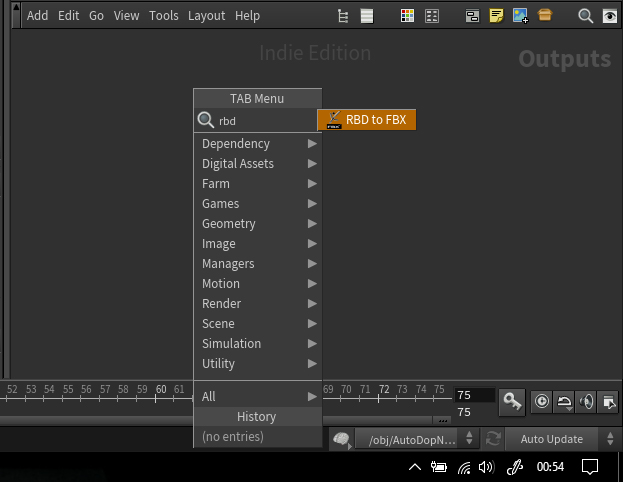Viewport: 623px width, 482px height.
Task: Open the Auto Update mode dropdown
Action: [x=562, y=439]
